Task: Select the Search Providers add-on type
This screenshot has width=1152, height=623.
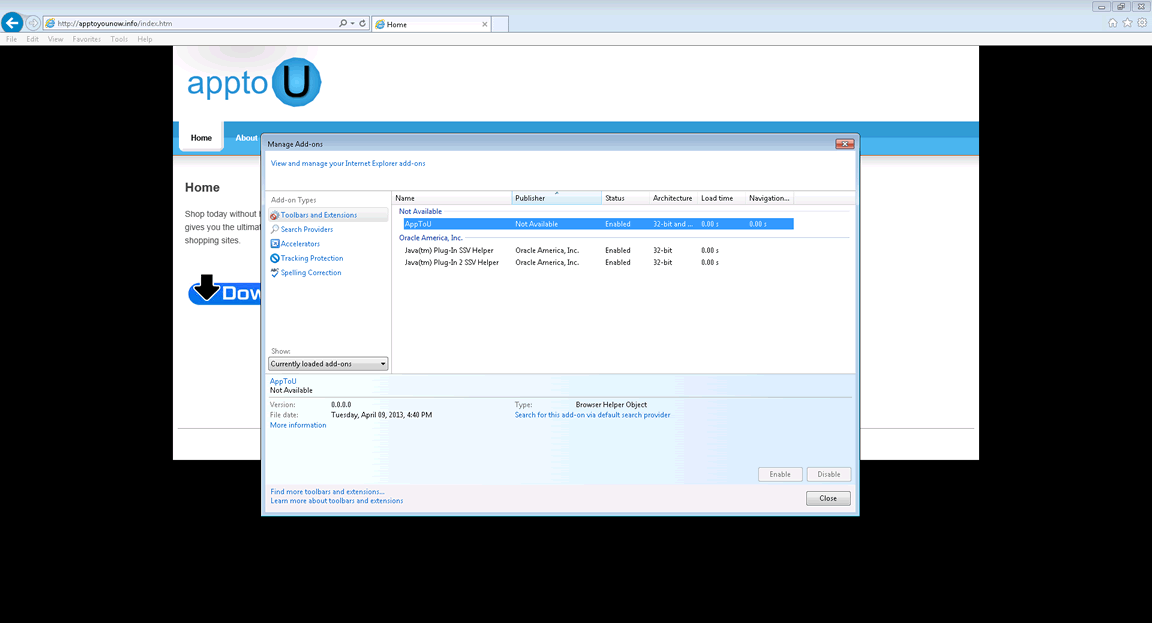Action: click(x=306, y=230)
